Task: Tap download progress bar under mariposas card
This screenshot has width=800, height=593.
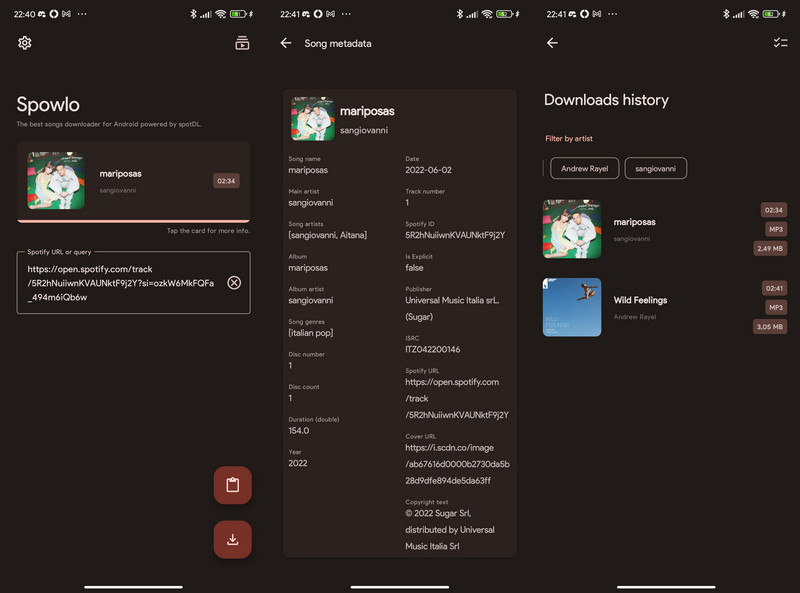Action: (x=133, y=221)
